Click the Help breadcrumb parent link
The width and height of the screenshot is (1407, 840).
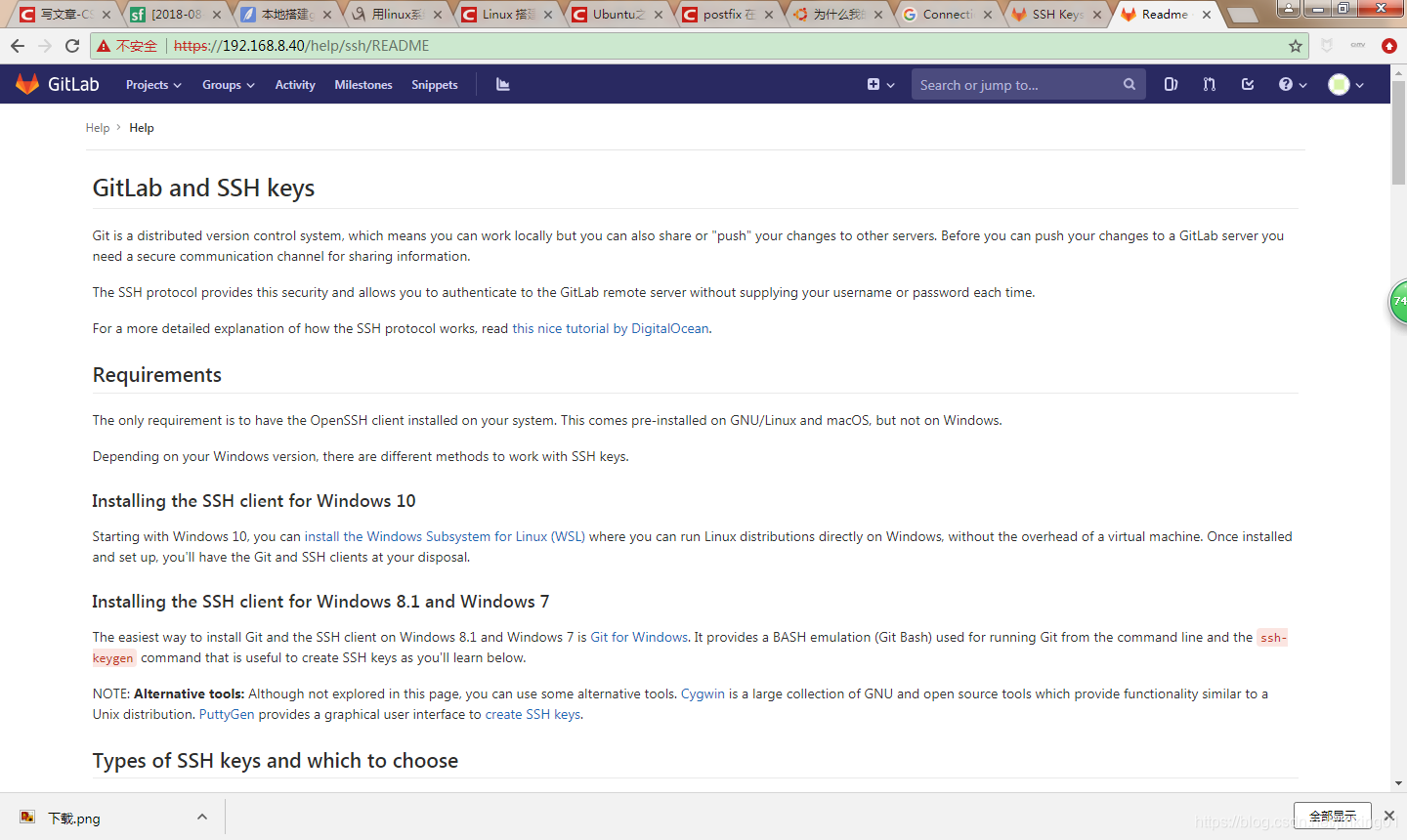coord(98,128)
